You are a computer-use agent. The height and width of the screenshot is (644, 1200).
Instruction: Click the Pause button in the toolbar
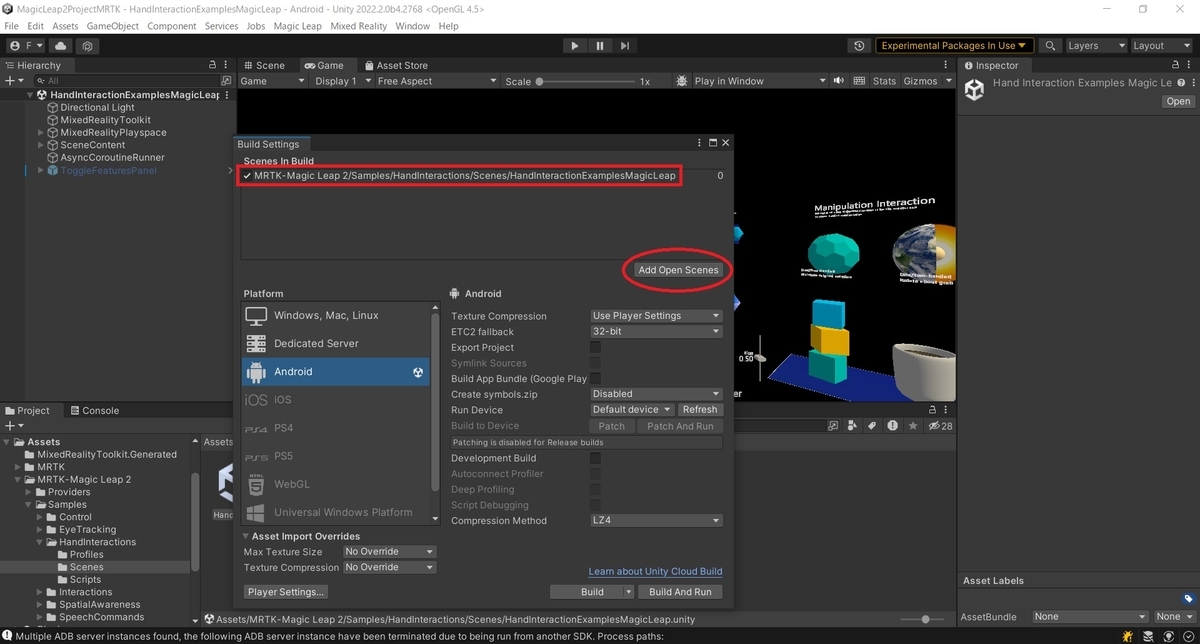click(x=600, y=46)
